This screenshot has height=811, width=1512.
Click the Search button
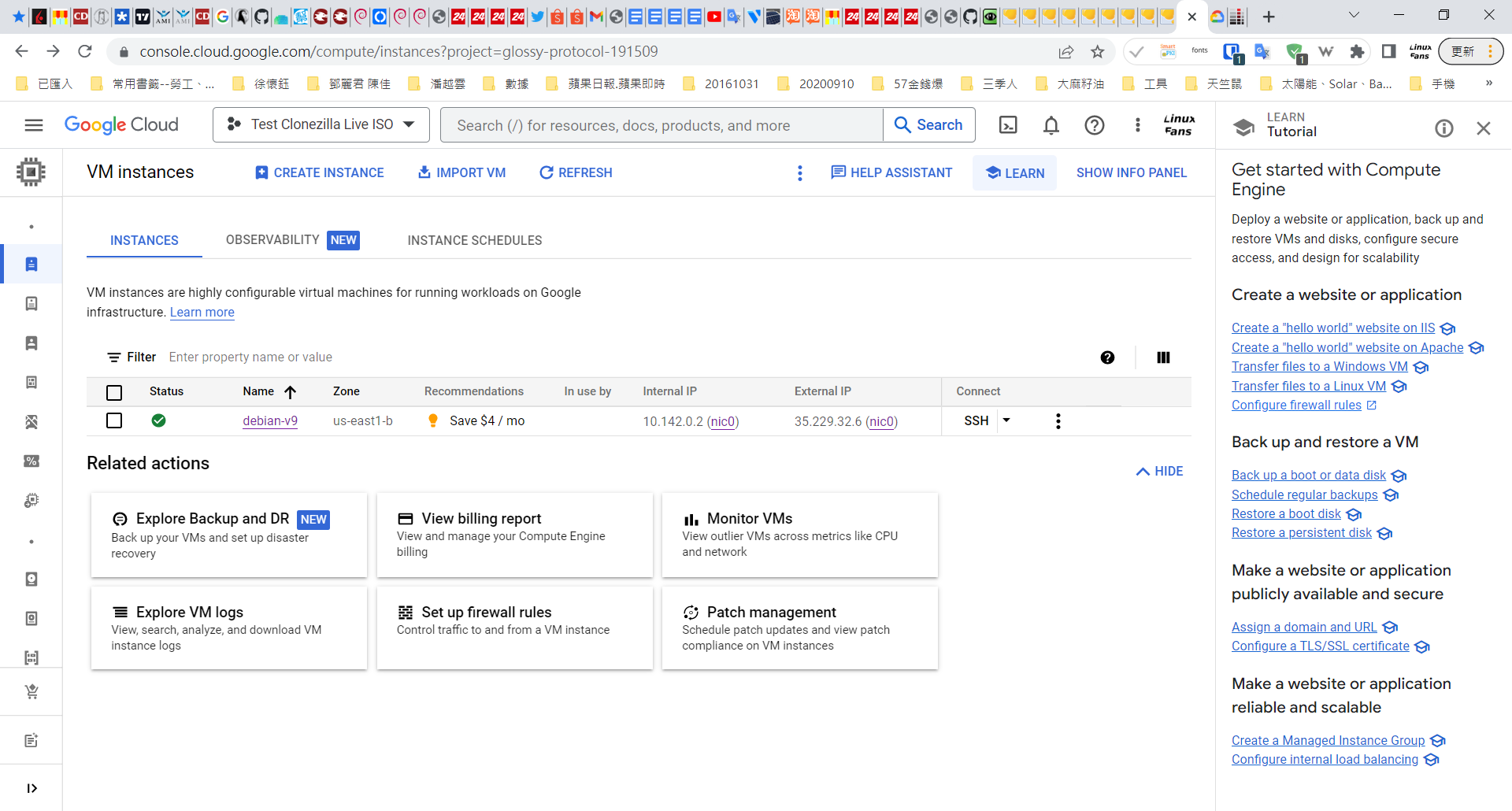click(929, 125)
